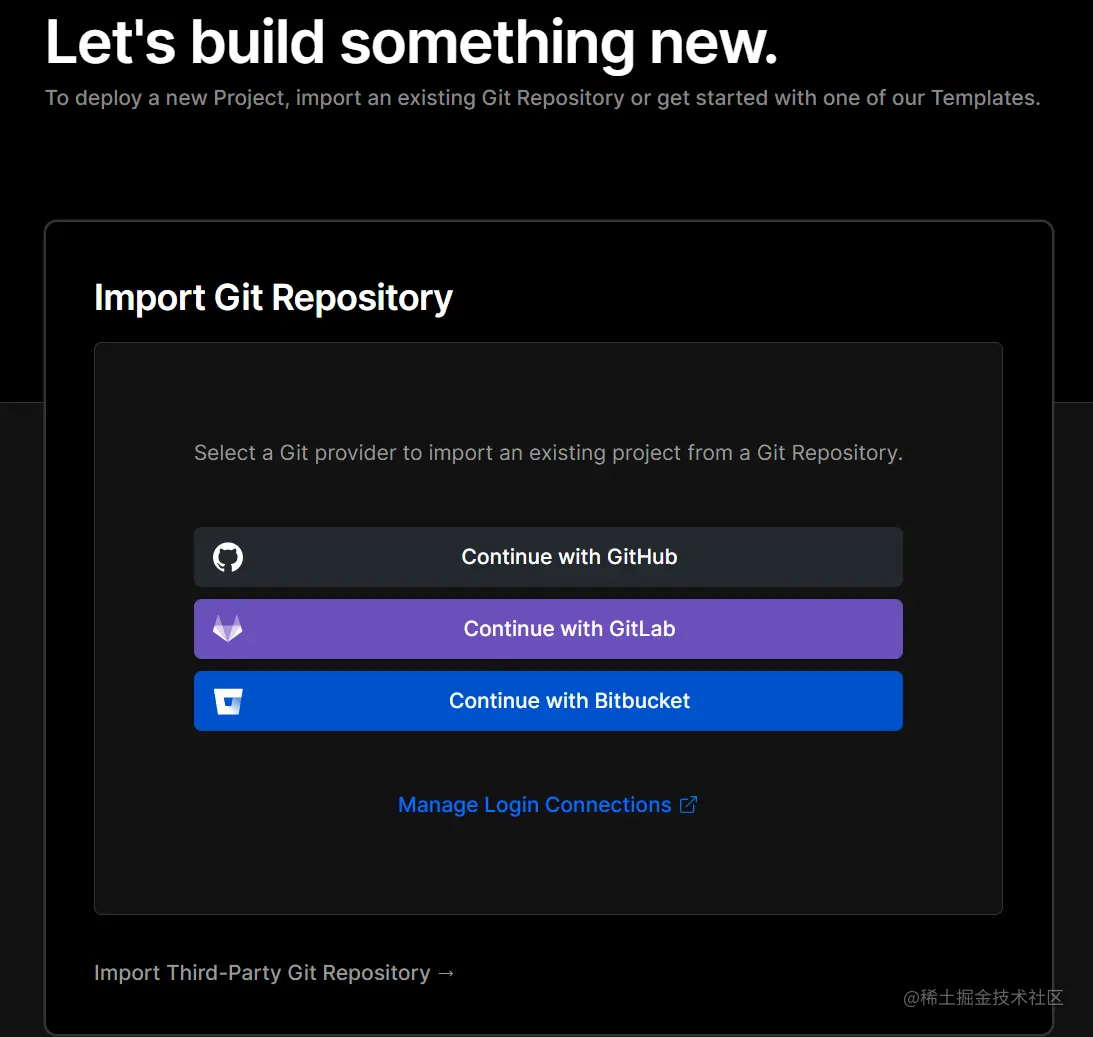Open Import Third-Party Git Repository link

pyautogui.click(x=262, y=973)
